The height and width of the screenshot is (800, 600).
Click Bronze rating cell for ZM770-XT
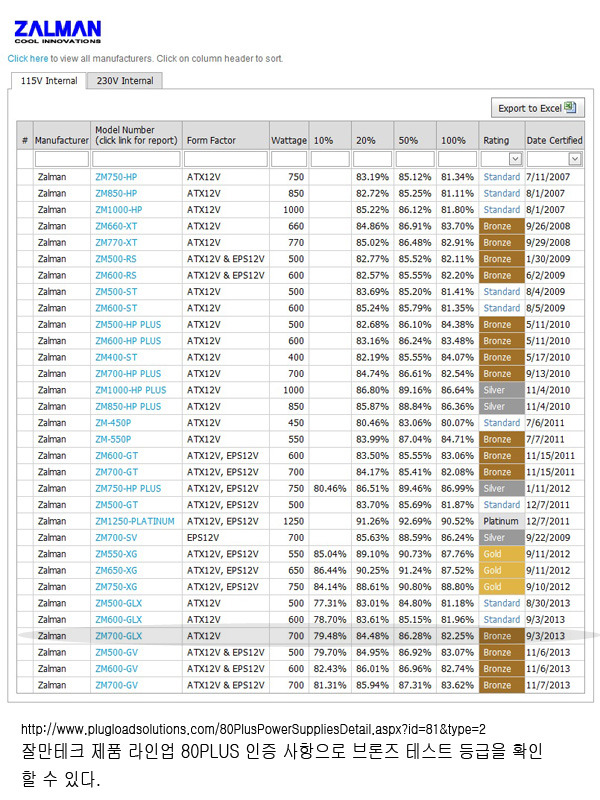coord(502,242)
